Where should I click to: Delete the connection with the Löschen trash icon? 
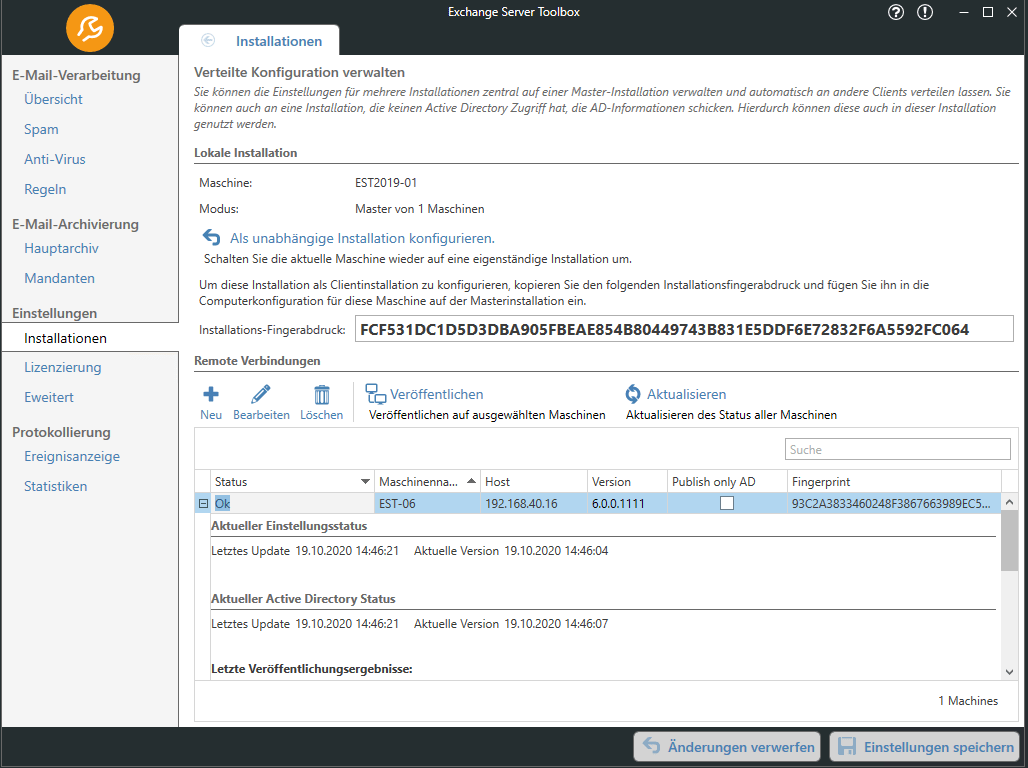click(x=321, y=403)
